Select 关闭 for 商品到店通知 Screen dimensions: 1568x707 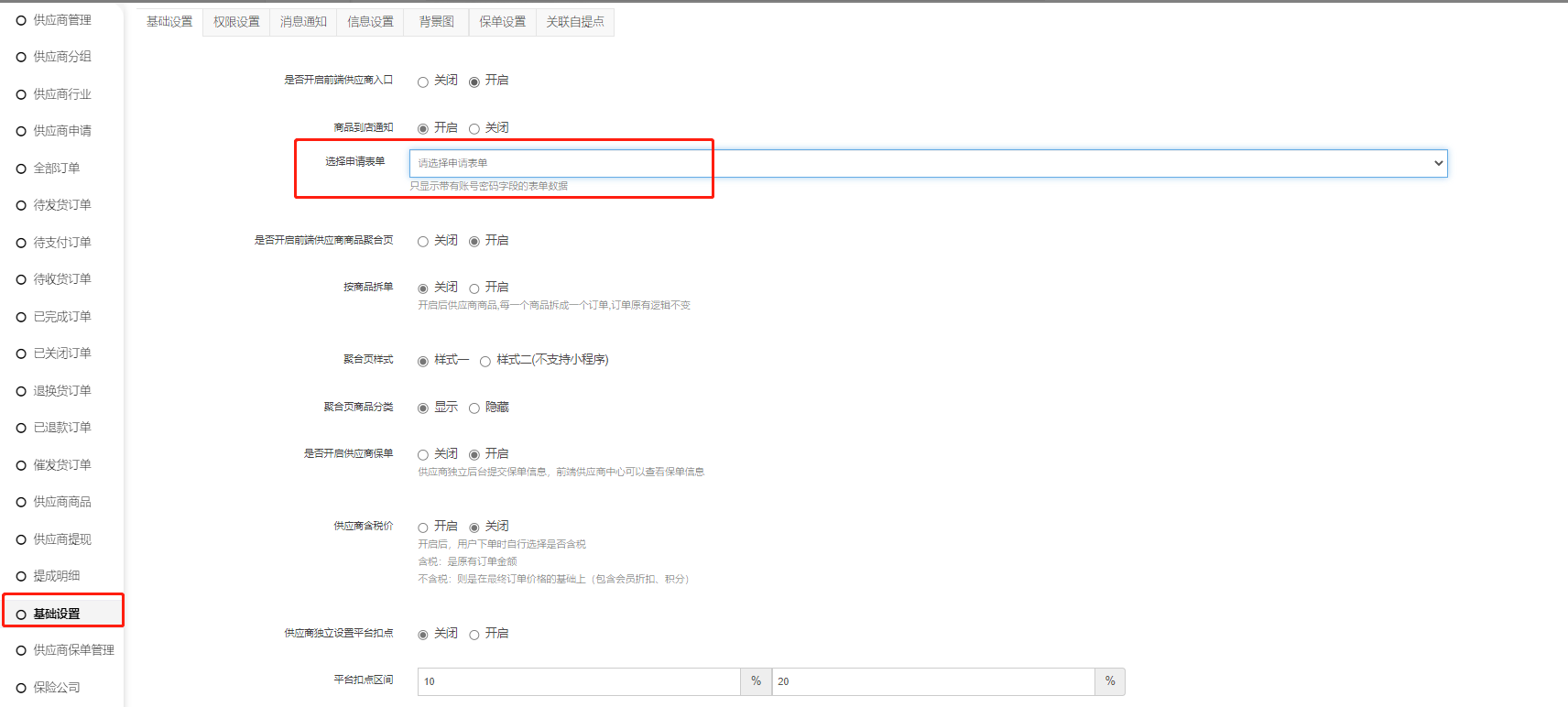coord(474,129)
